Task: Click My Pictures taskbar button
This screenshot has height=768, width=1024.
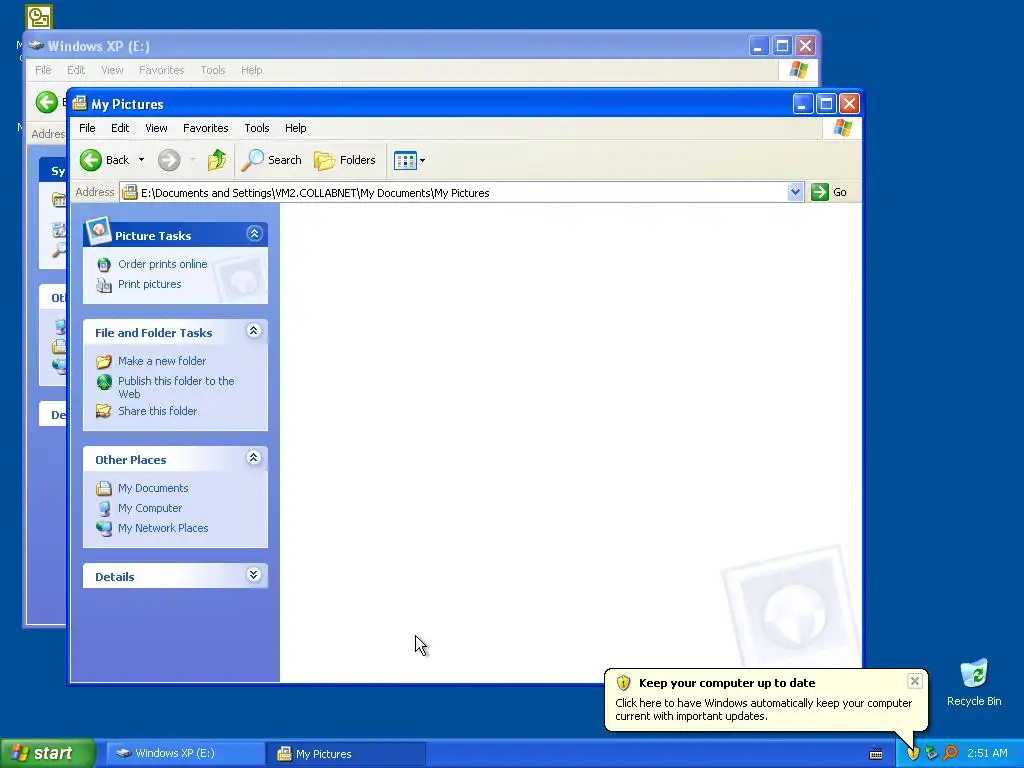Action: point(346,754)
